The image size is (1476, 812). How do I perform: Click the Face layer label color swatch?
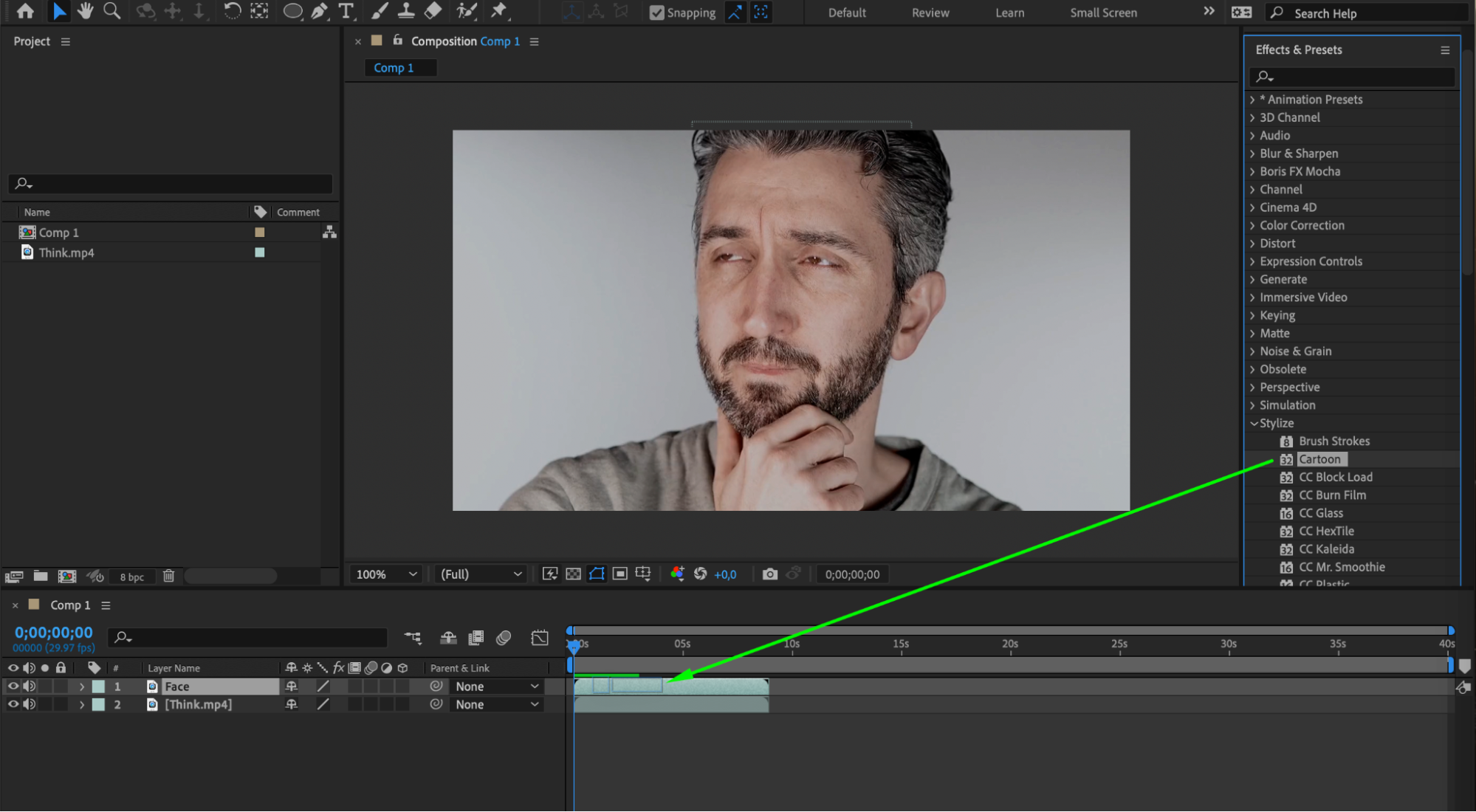pos(98,687)
